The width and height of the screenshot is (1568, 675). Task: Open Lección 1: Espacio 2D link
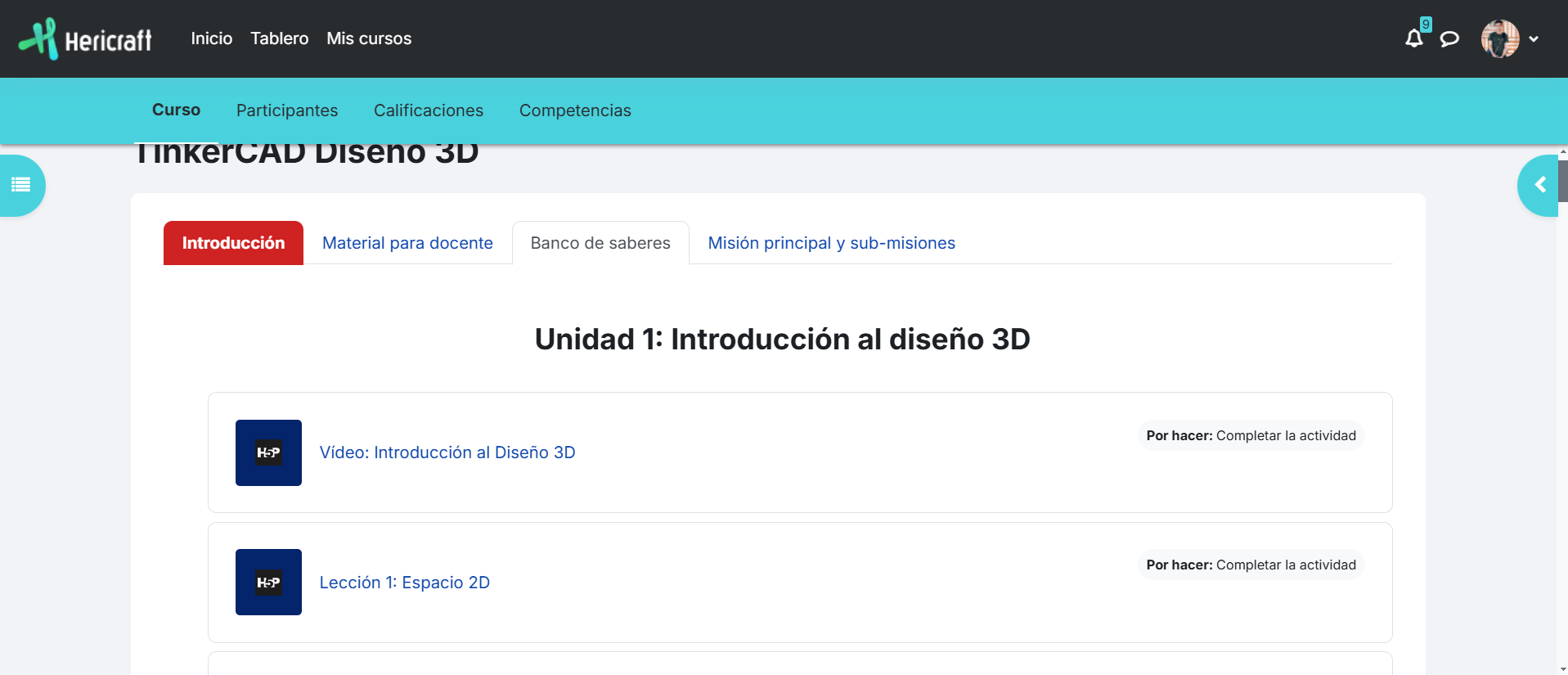(x=405, y=582)
